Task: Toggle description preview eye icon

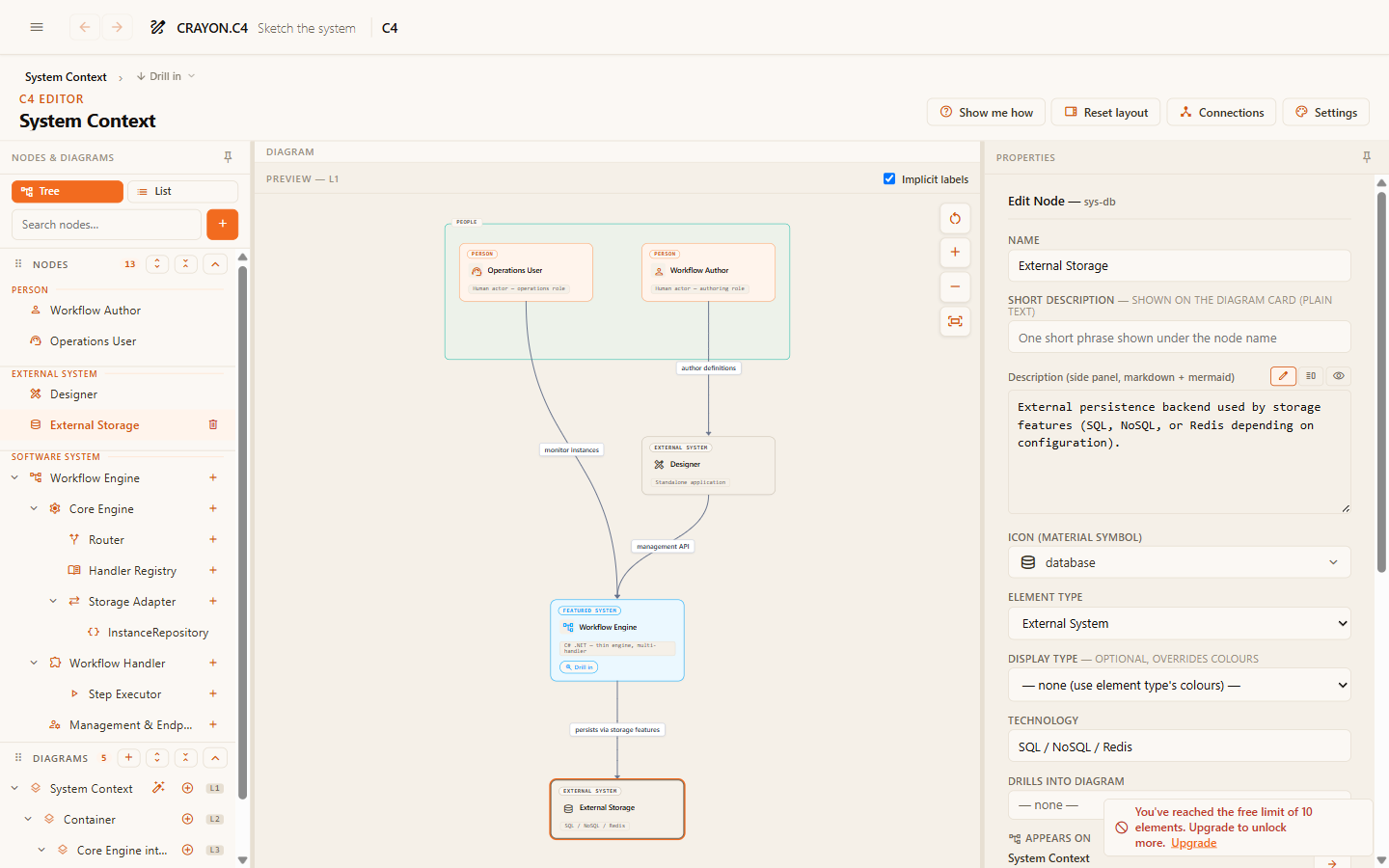Action: 1339,376
